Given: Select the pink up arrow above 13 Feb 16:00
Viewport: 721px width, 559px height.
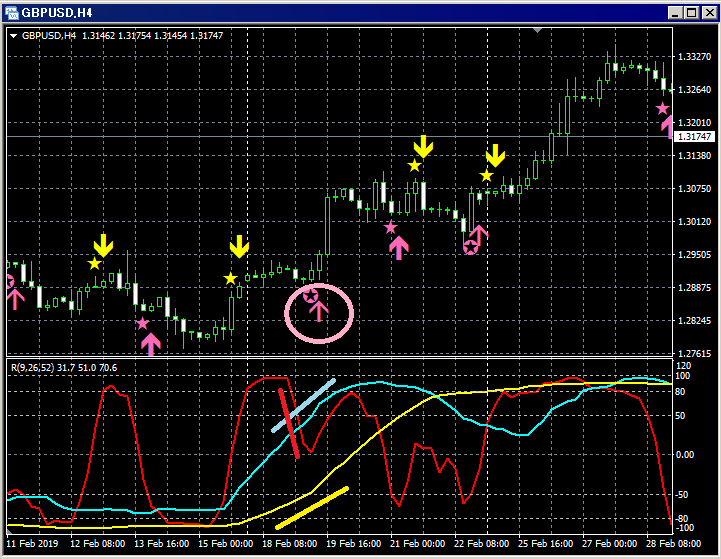Looking at the screenshot, I should [151, 344].
